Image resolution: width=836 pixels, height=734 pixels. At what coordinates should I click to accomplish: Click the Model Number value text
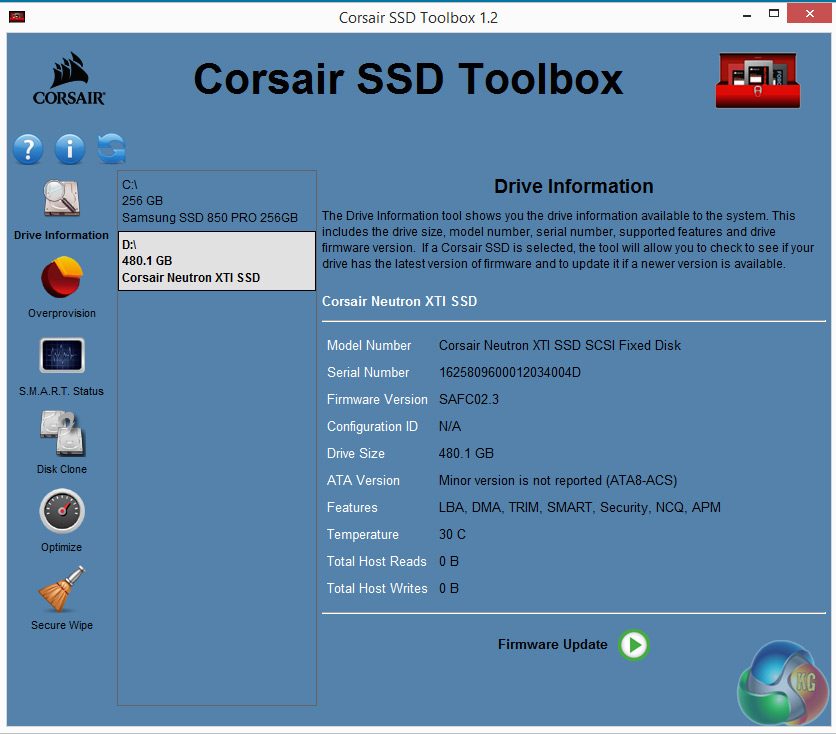point(560,345)
